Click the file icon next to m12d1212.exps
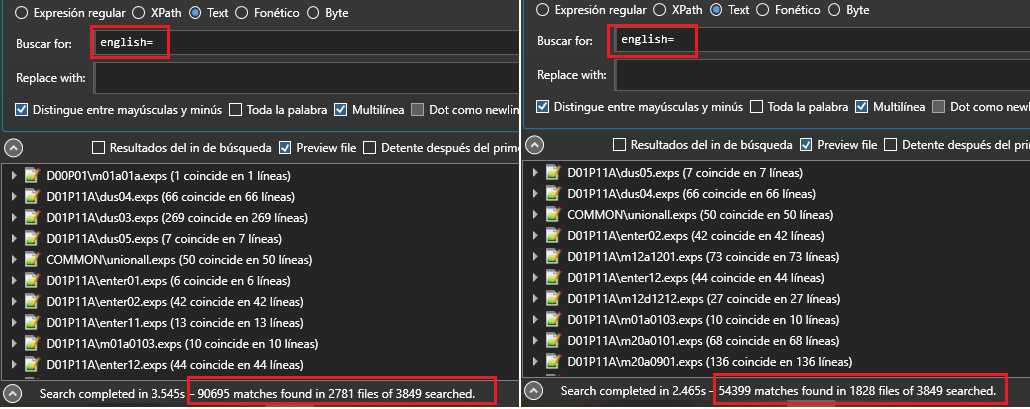 tap(552, 298)
